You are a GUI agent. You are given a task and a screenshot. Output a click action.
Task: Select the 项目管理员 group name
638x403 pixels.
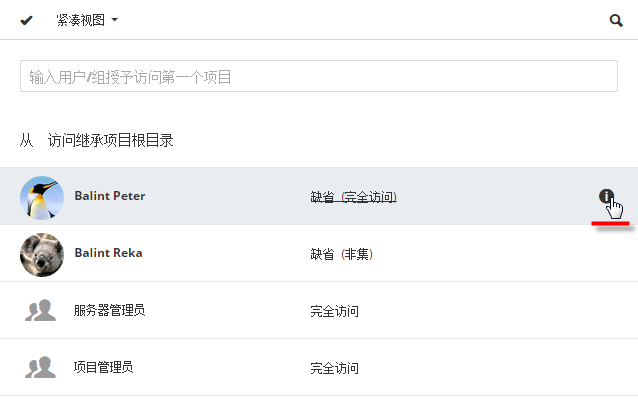[103, 367]
